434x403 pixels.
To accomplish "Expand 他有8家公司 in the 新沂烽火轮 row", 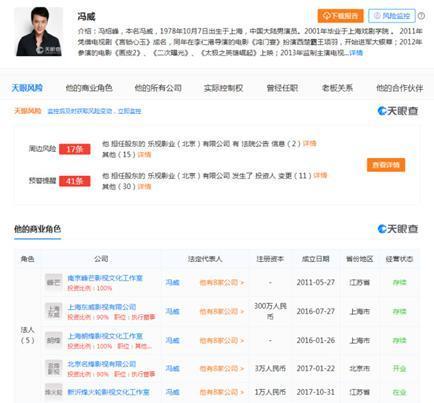I will [x=222, y=392].
